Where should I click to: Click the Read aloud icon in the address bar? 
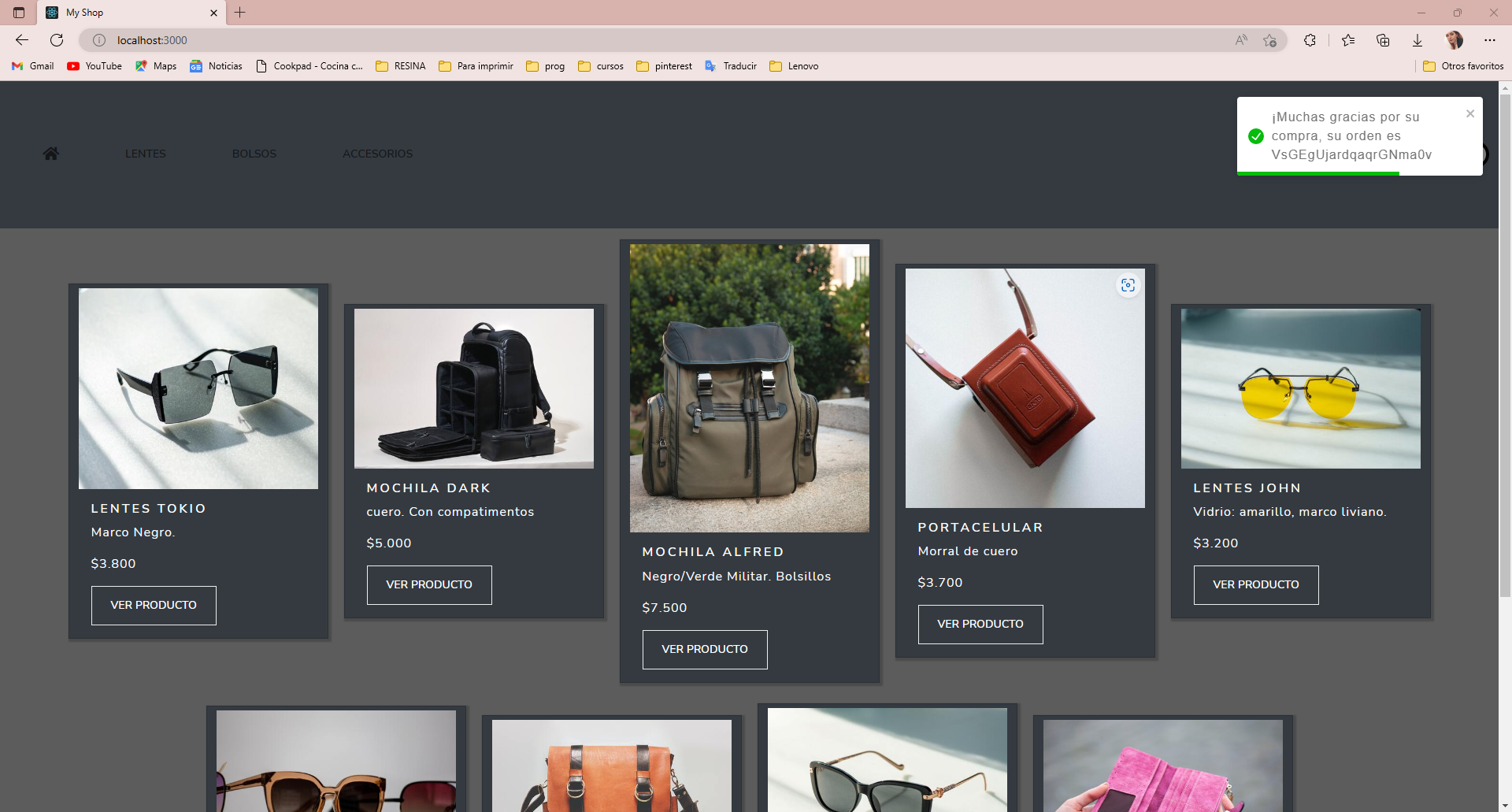[1240, 40]
